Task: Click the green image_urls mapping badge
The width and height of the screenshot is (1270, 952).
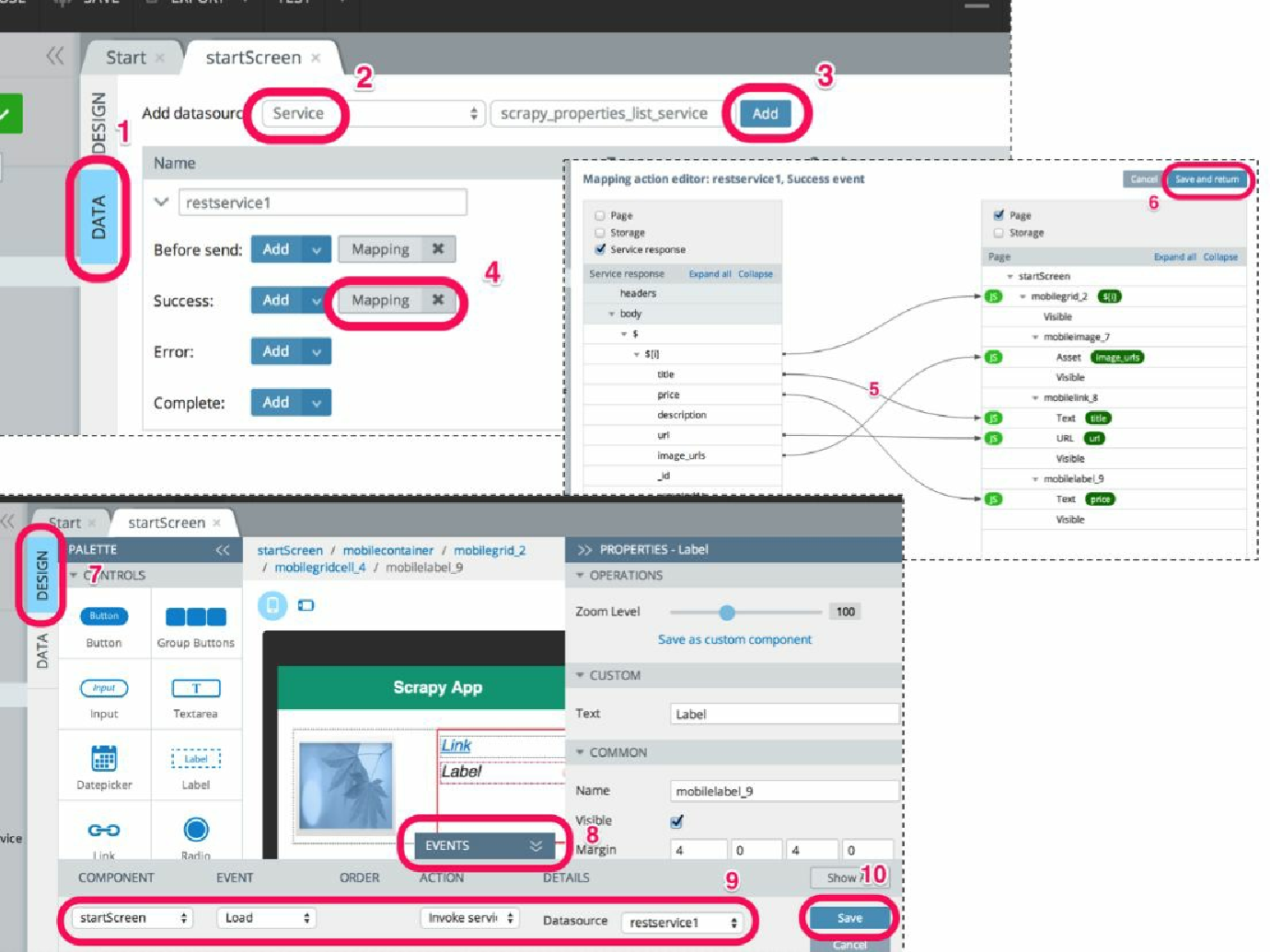Action: click(x=1117, y=357)
